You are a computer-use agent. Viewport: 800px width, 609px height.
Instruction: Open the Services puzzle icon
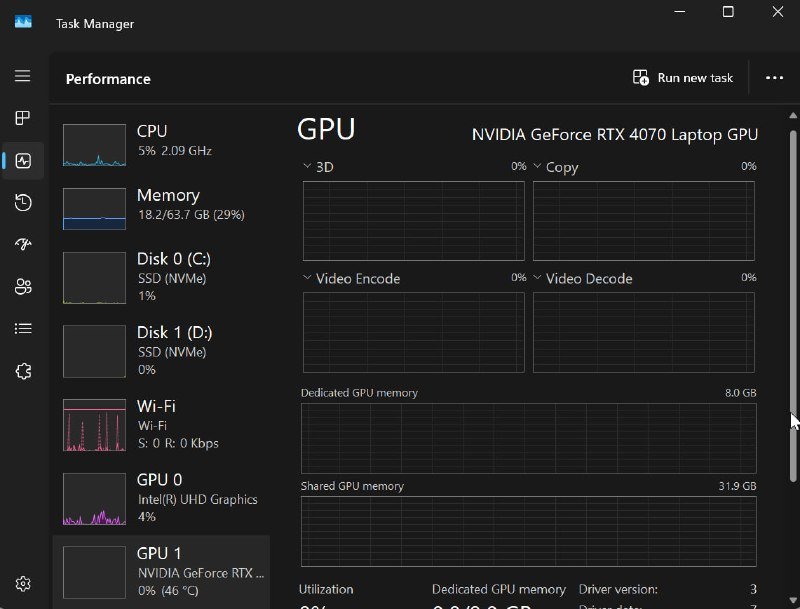pos(22,371)
